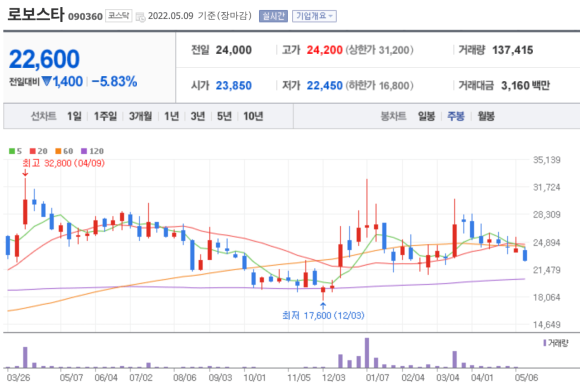
Task: Click the 로보스타 stock name heading
Action: click(x=36, y=15)
